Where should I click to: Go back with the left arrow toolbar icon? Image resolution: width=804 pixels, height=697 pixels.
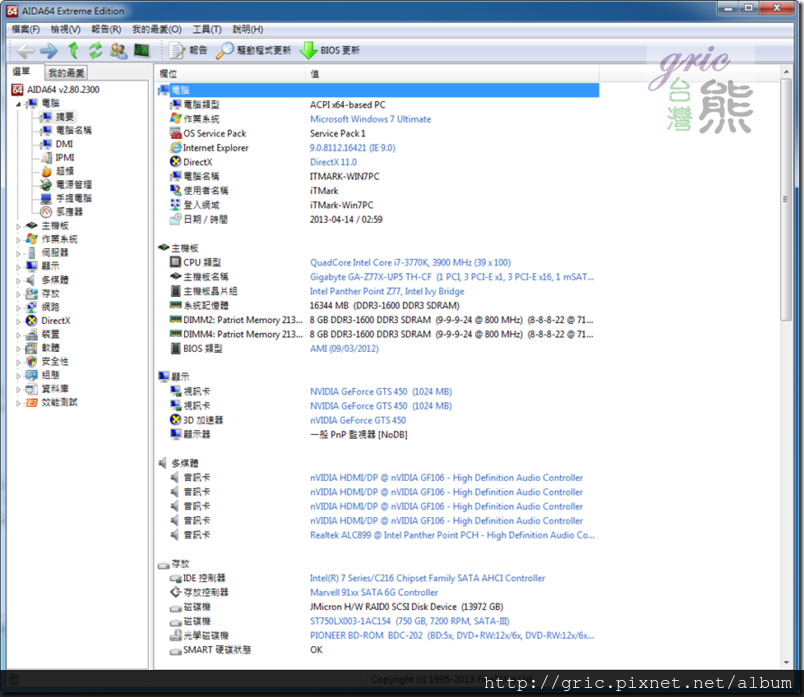(x=26, y=50)
